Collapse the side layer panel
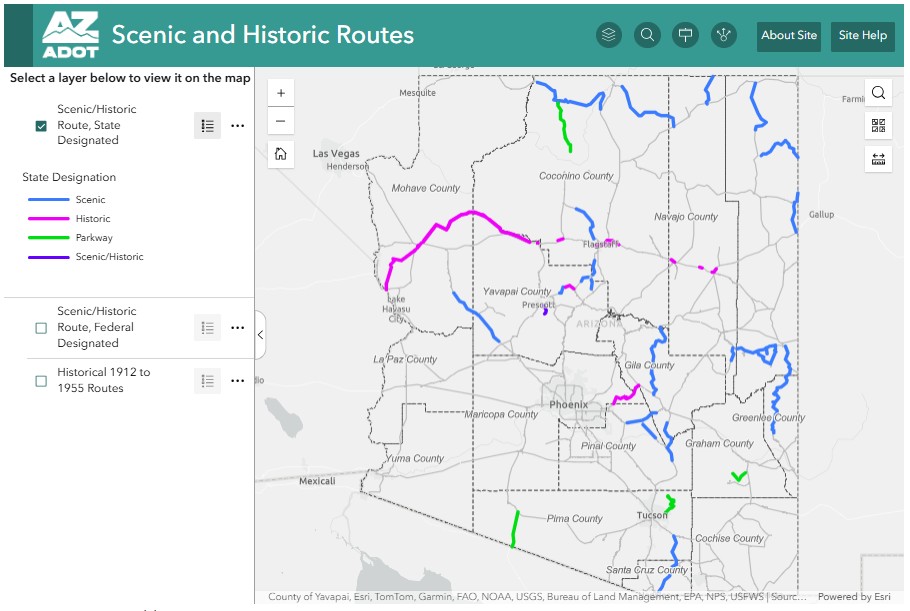The height and width of the screenshot is (611, 910). [x=260, y=335]
